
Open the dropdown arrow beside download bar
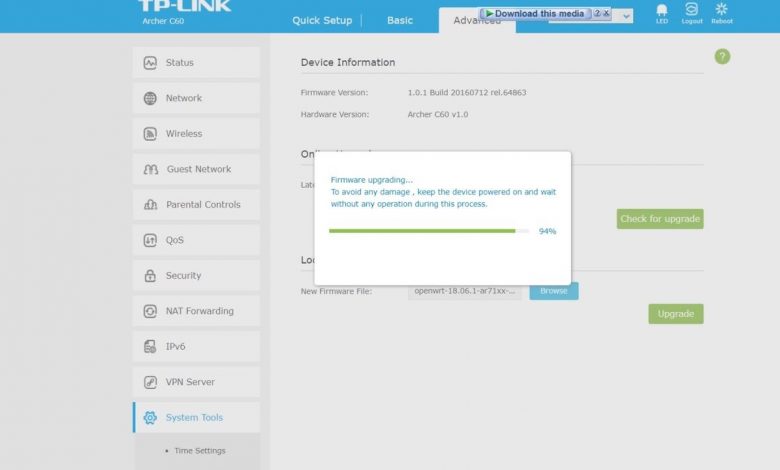coord(626,16)
